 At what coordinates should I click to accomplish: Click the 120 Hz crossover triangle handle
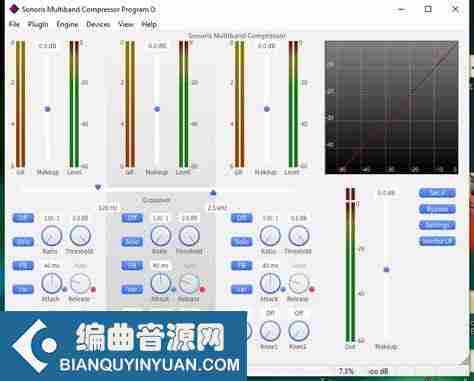click(98, 187)
